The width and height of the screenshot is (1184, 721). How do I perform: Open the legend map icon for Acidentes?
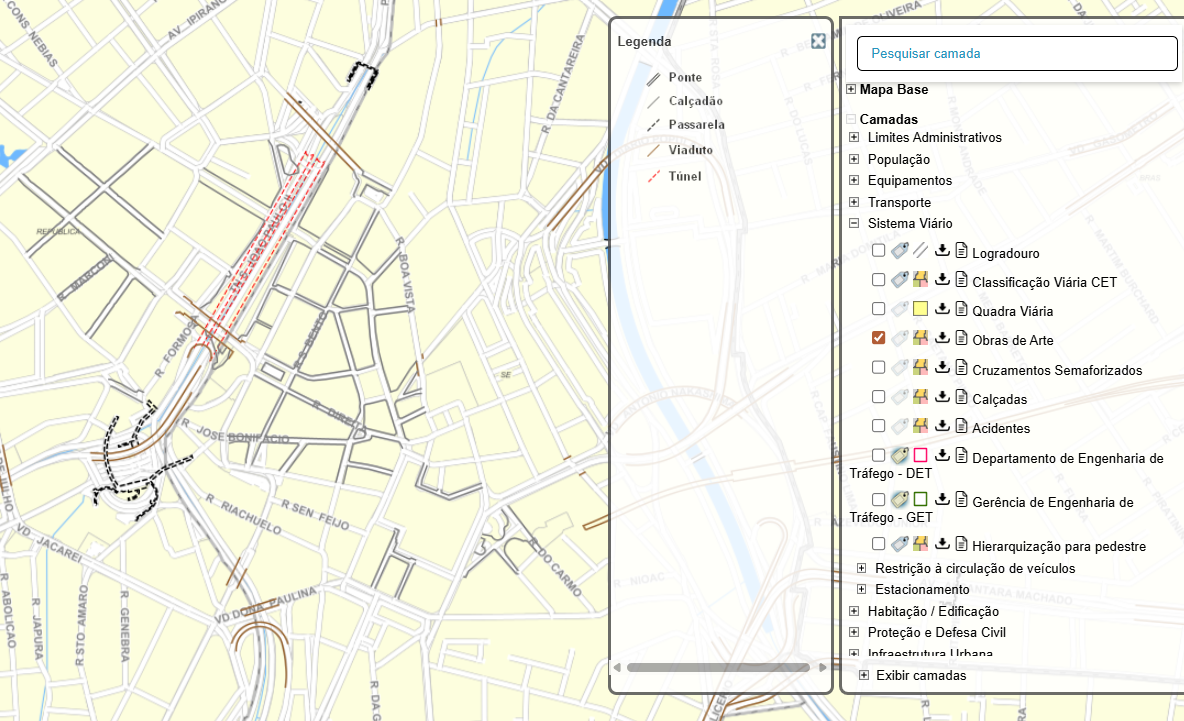pyautogui.click(x=921, y=426)
